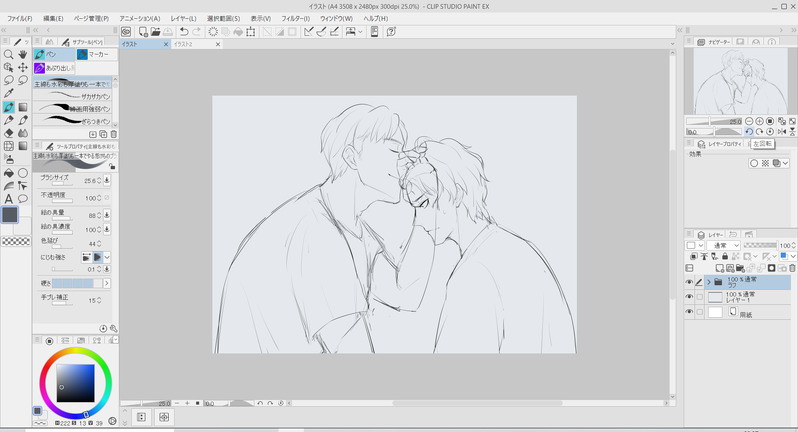Delete layer via trash icon in Layer panel
This screenshot has width=798, height=432.
[x=792, y=268]
